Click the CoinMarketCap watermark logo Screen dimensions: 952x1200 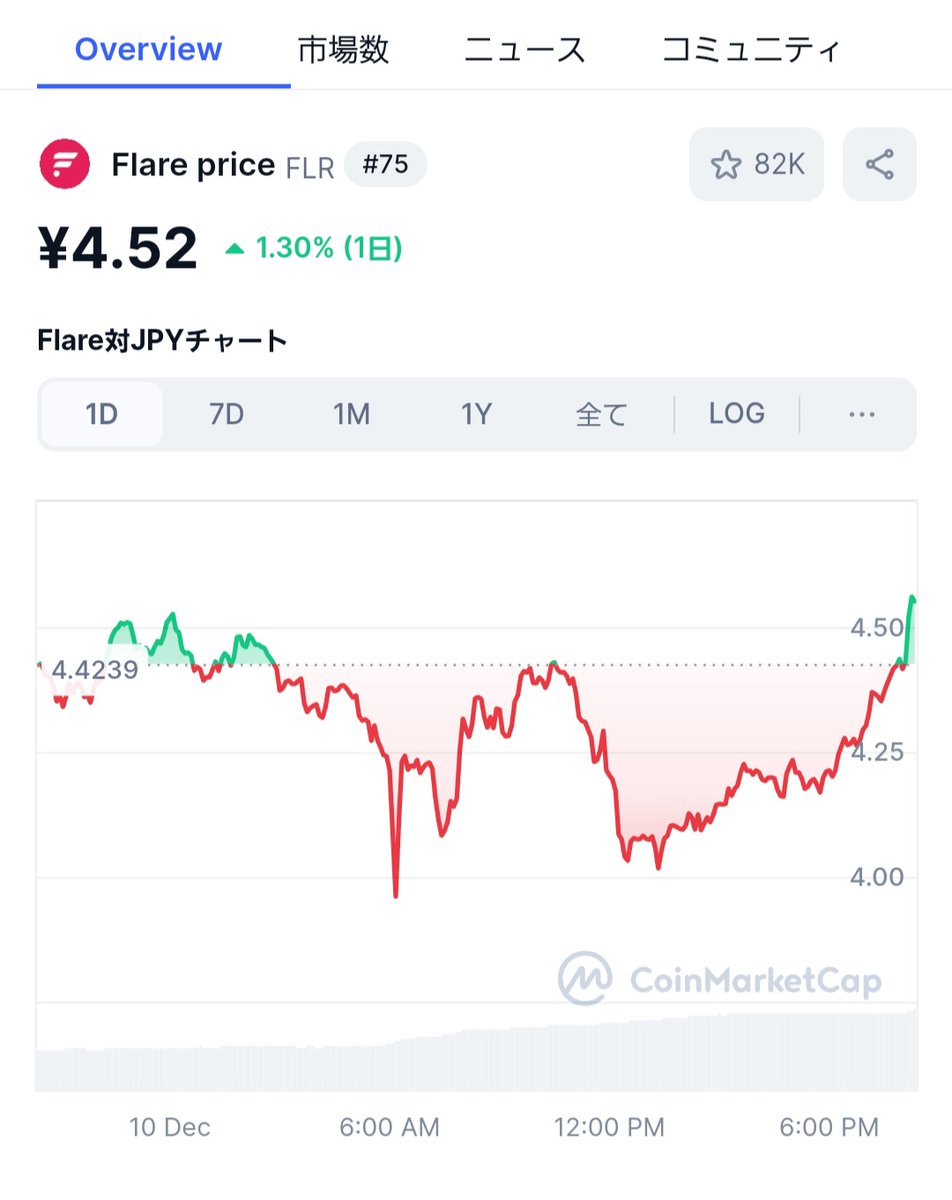(720, 978)
